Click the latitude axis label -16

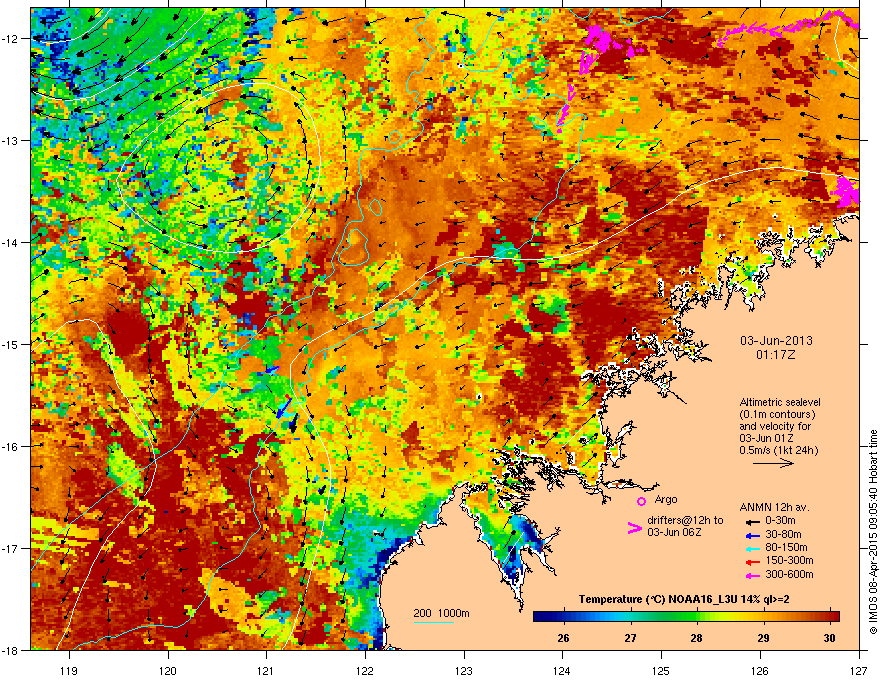pyautogui.click(x=11, y=447)
